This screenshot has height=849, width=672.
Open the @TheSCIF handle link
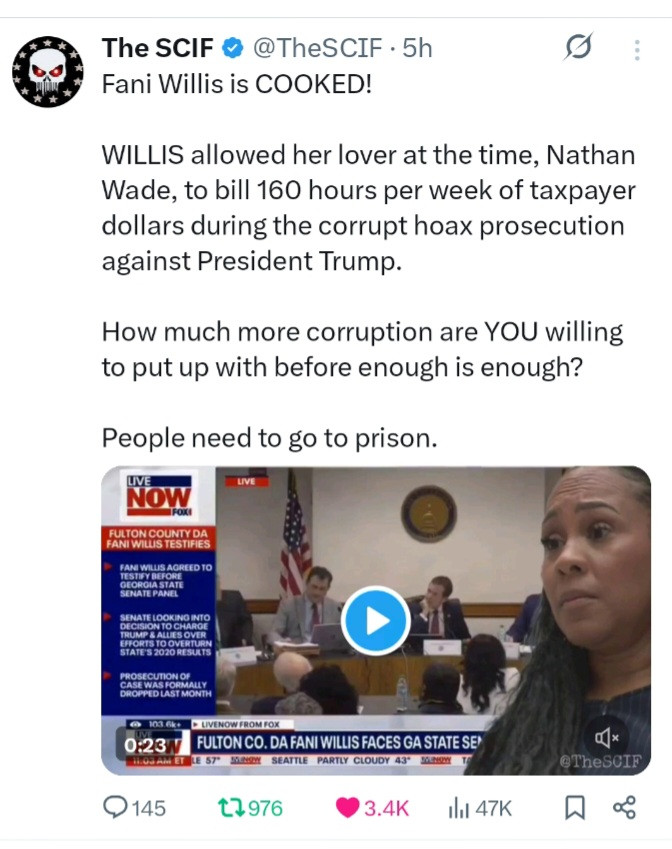(318, 48)
